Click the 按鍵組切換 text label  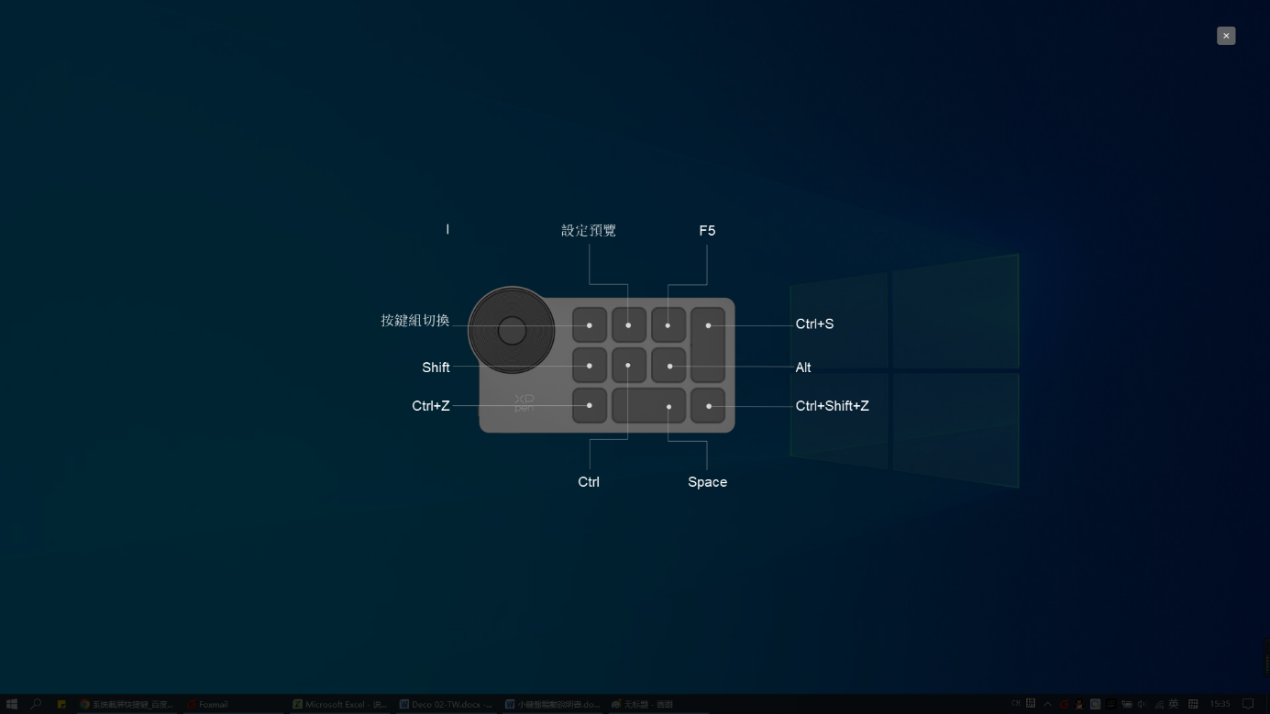click(415, 321)
